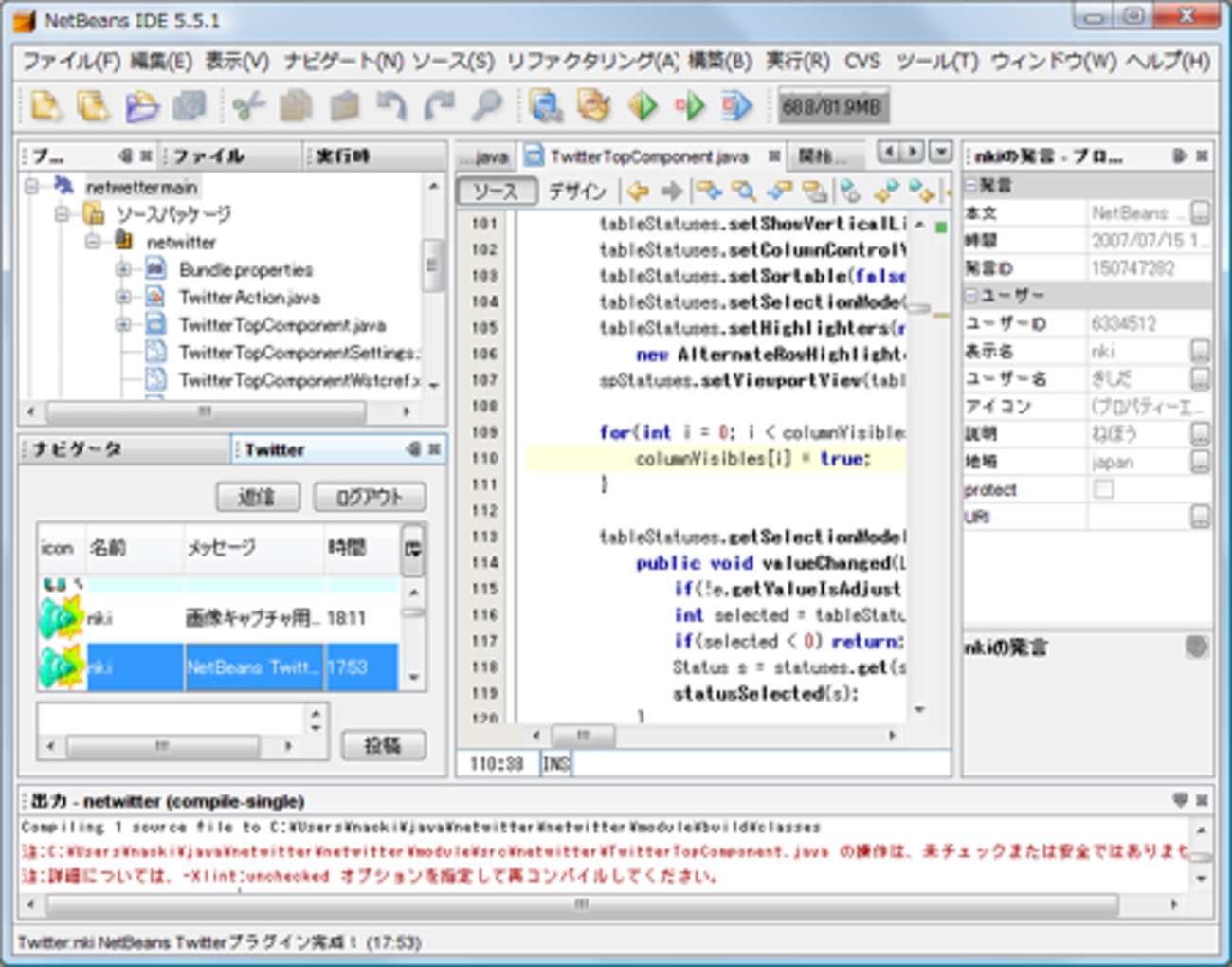Switch editor to ソース view
The width and height of the screenshot is (1232, 967).
pos(496,192)
